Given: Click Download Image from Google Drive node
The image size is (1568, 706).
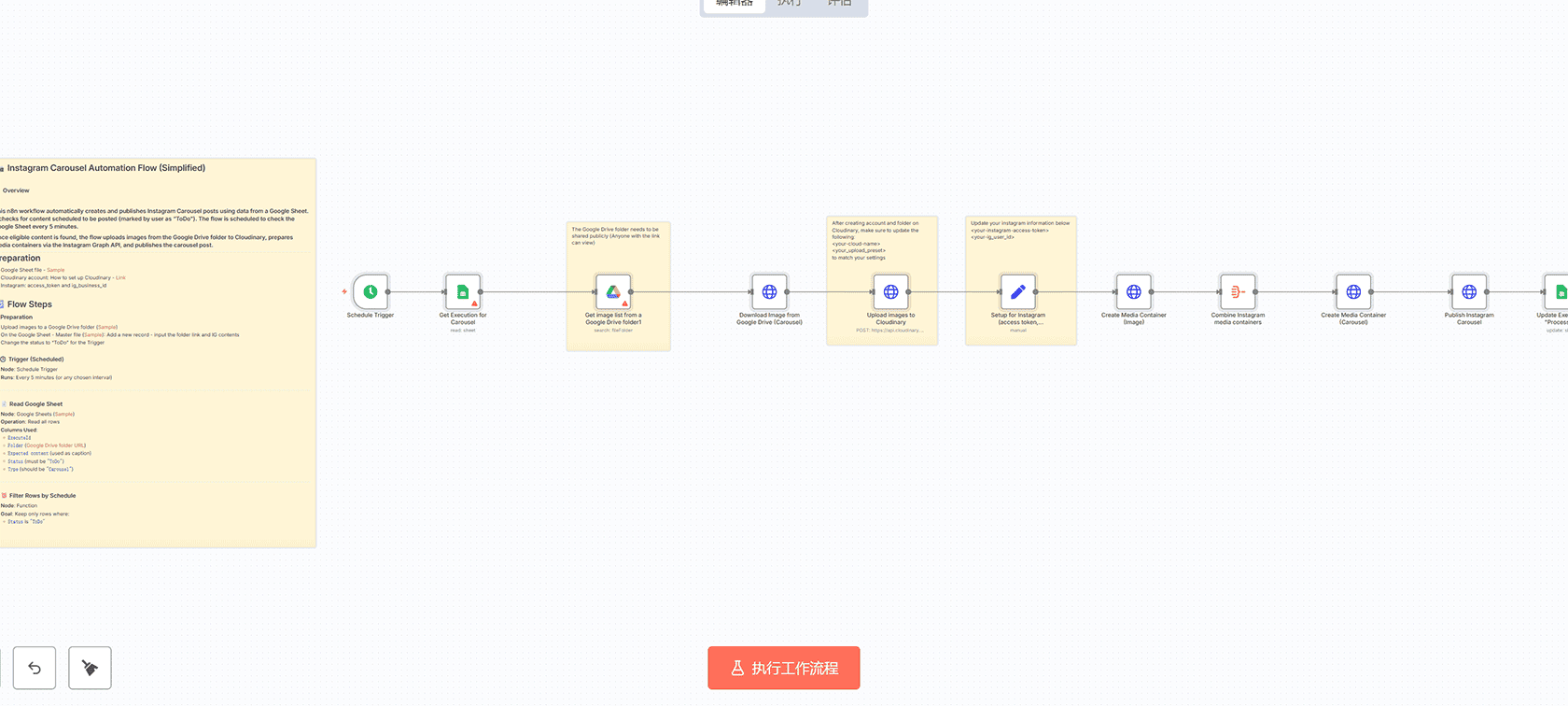Looking at the screenshot, I should click(769, 292).
